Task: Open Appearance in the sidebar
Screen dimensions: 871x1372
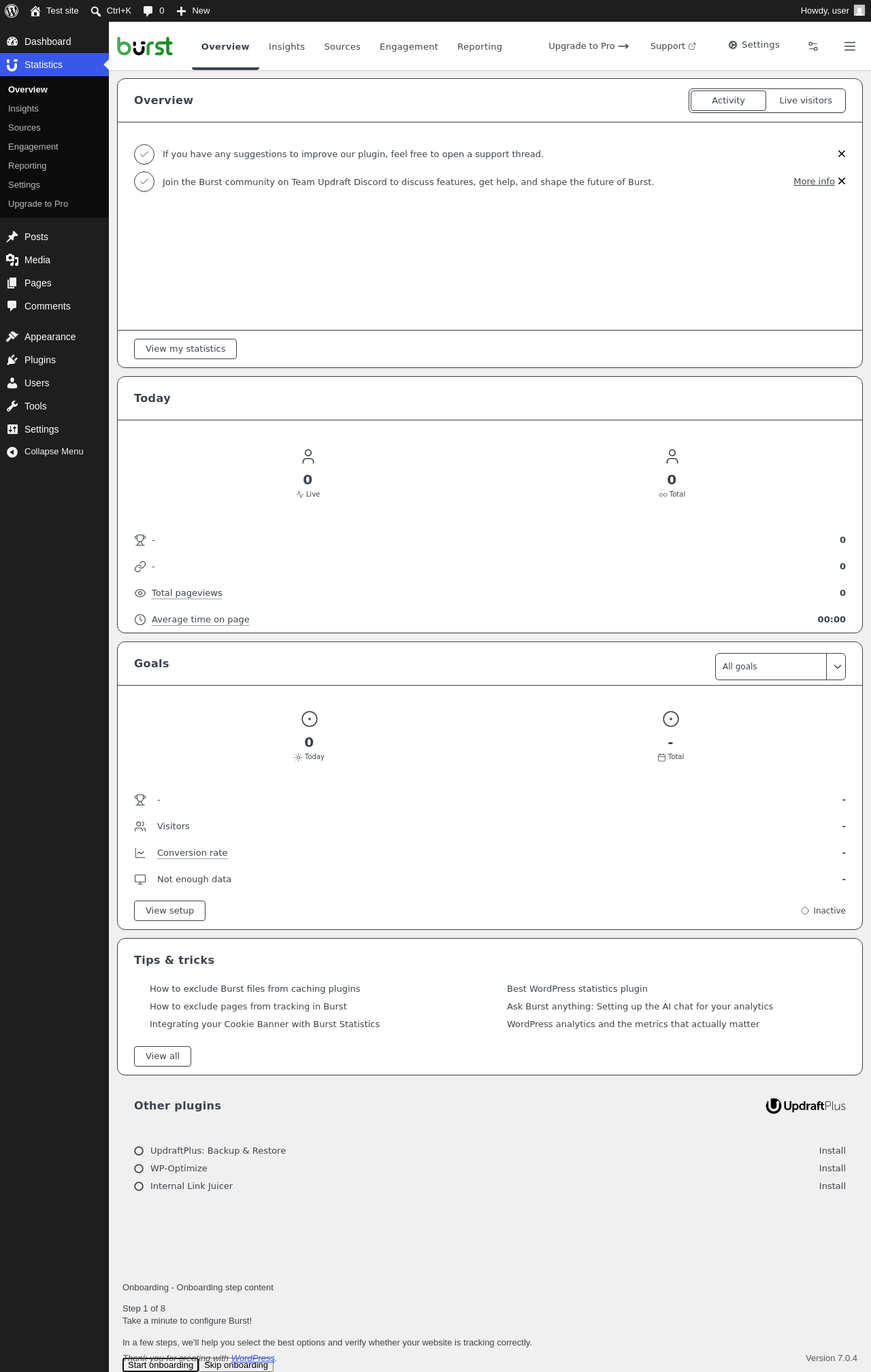Action: pos(54,337)
